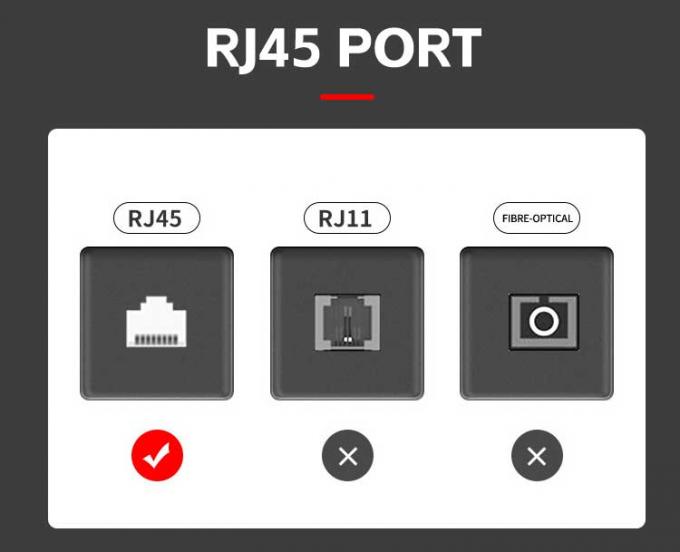Click the X circle under fibre-optical
The image size is (680, 552).
[x=537, y=455]
